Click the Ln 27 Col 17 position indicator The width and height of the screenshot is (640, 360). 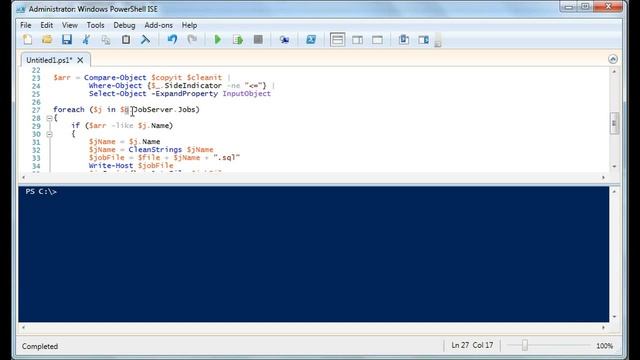472,345
